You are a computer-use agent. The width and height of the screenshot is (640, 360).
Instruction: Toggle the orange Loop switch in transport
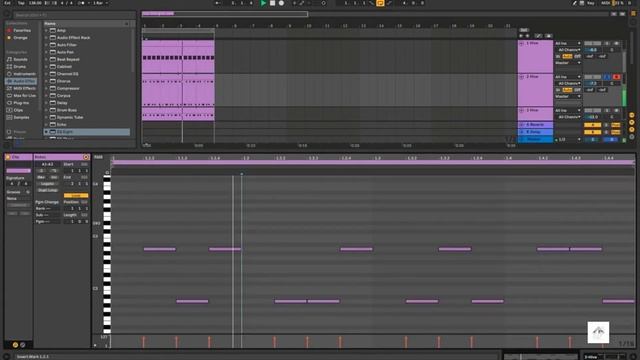(x=380, y=3)
